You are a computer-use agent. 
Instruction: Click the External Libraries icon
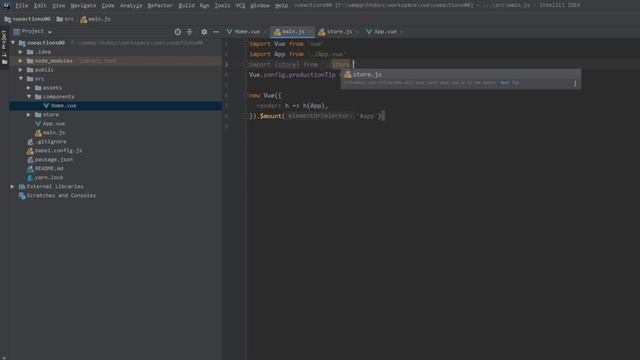pyautogui.click(x=22, y=187)
